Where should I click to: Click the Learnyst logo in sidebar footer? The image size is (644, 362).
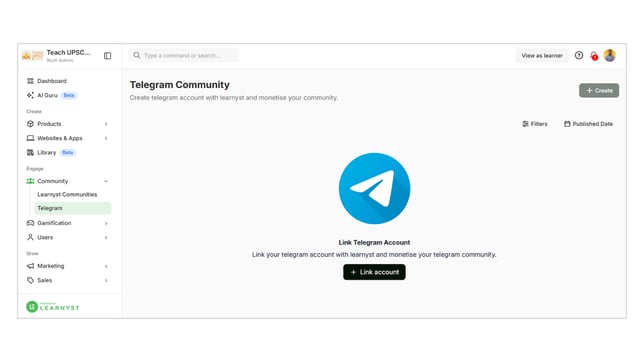[53, 307]
